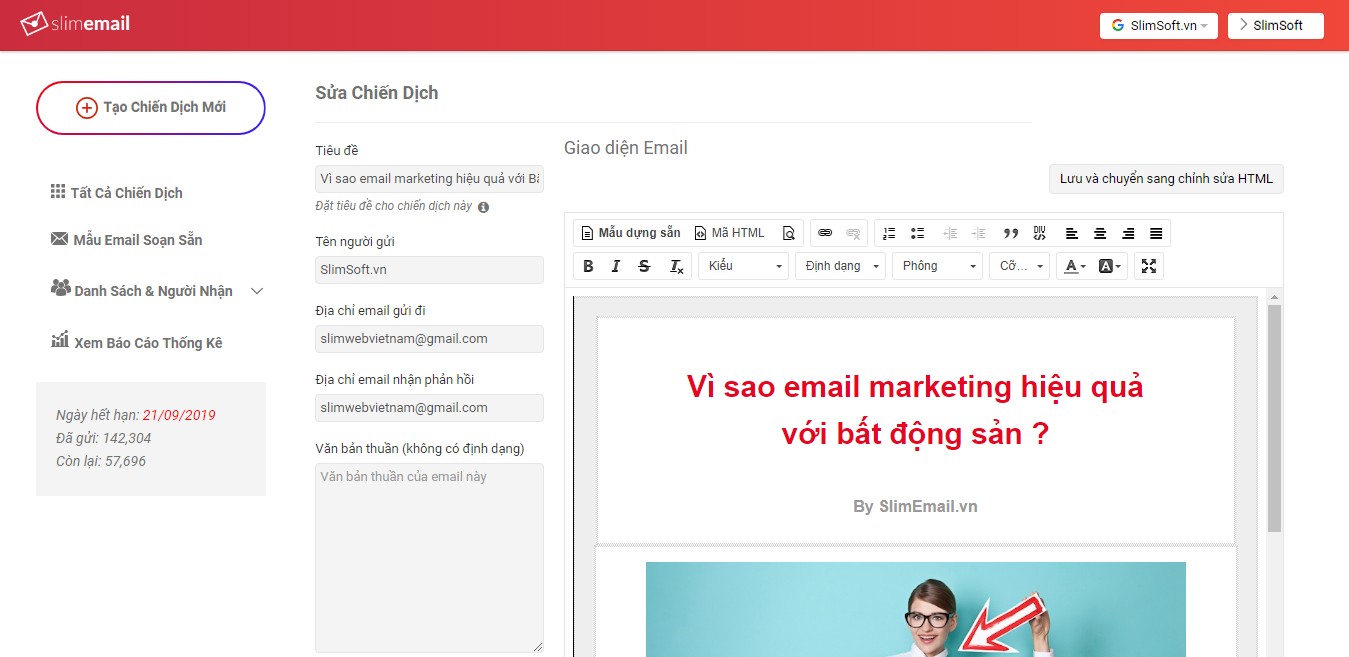This screenshot has width=1349, height=657.
Task: Open the SlimSoft.vn account dropdown
Action: [1158, 25]
